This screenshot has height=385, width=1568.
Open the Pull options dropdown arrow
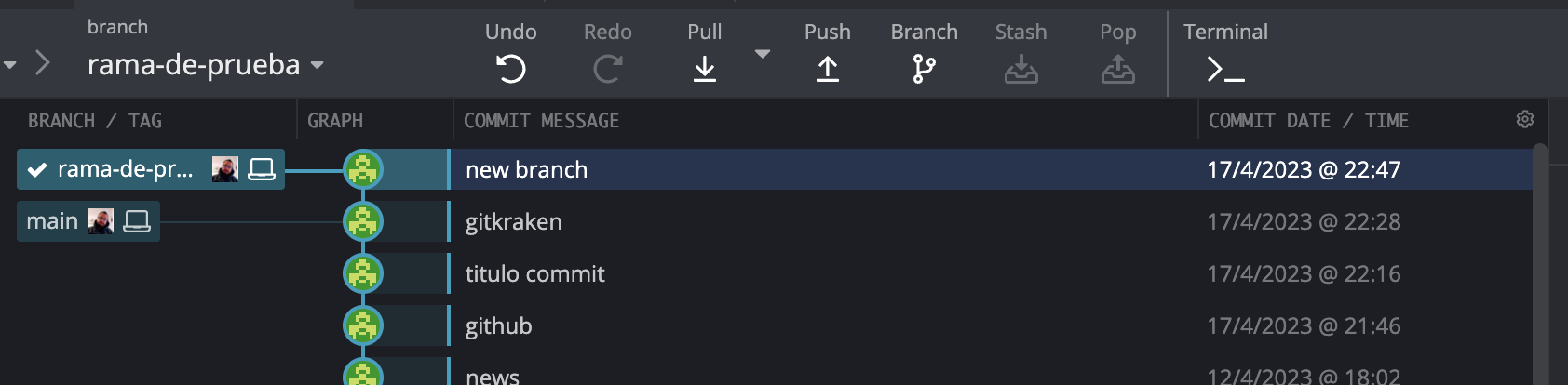tap(762, 55)
